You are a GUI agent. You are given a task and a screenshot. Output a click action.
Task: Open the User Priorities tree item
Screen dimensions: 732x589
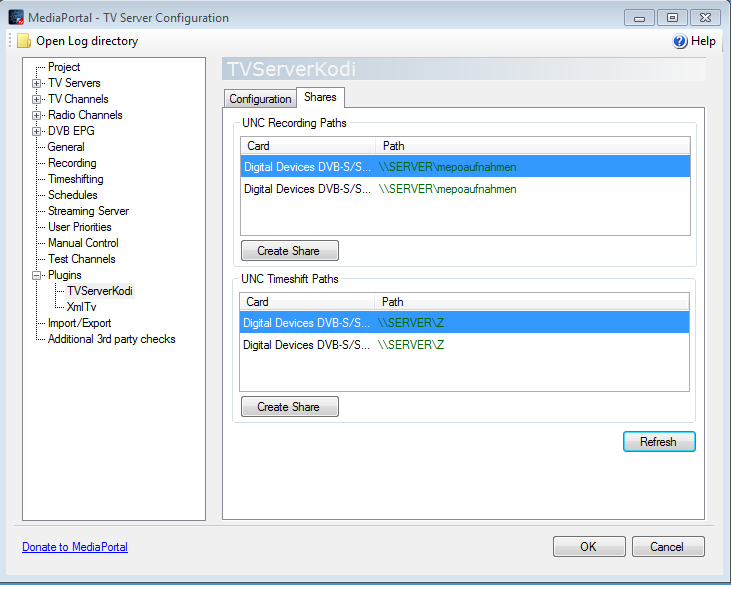pyautogui.click(x=80, y=227)
